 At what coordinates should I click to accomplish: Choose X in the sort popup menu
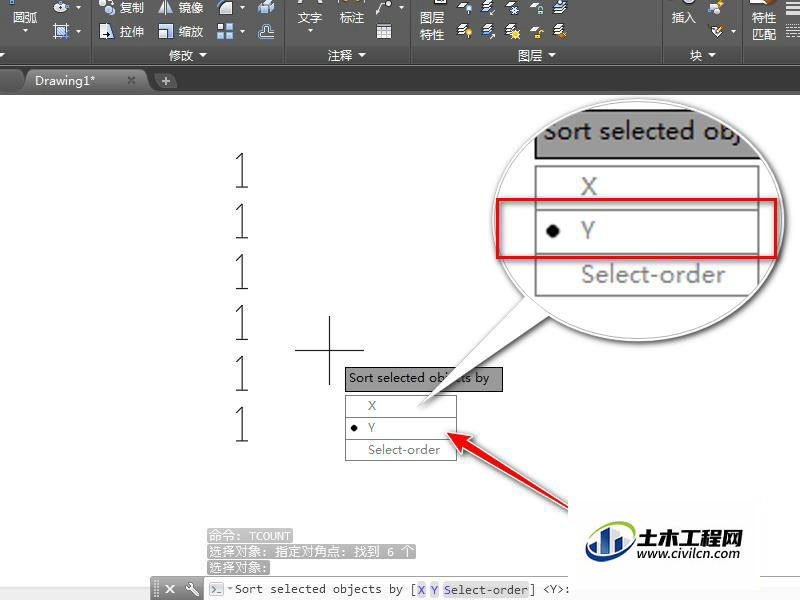click(401, 406)
